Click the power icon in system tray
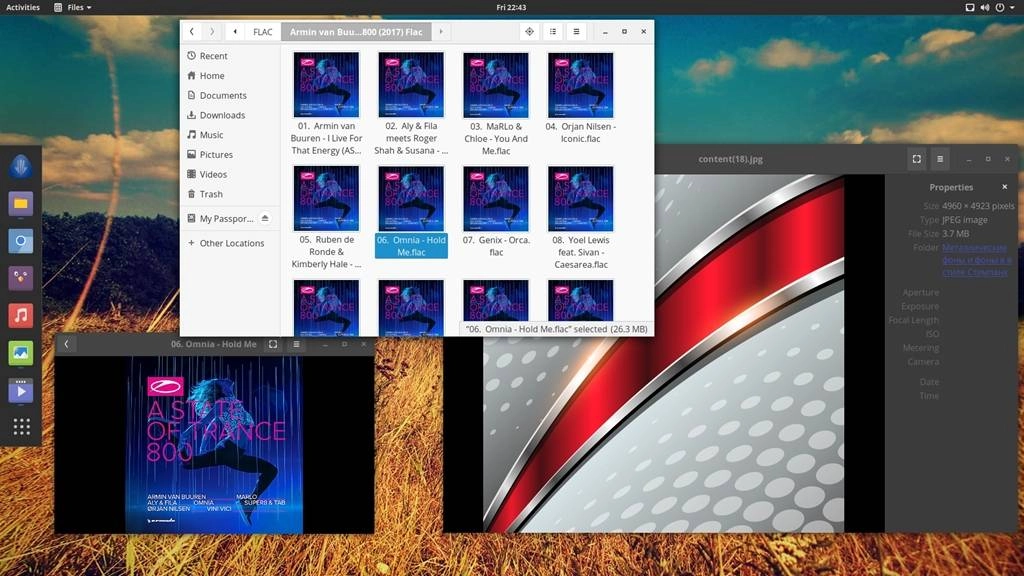The width and height of the screenshot is (1024, 576). 1000,7
